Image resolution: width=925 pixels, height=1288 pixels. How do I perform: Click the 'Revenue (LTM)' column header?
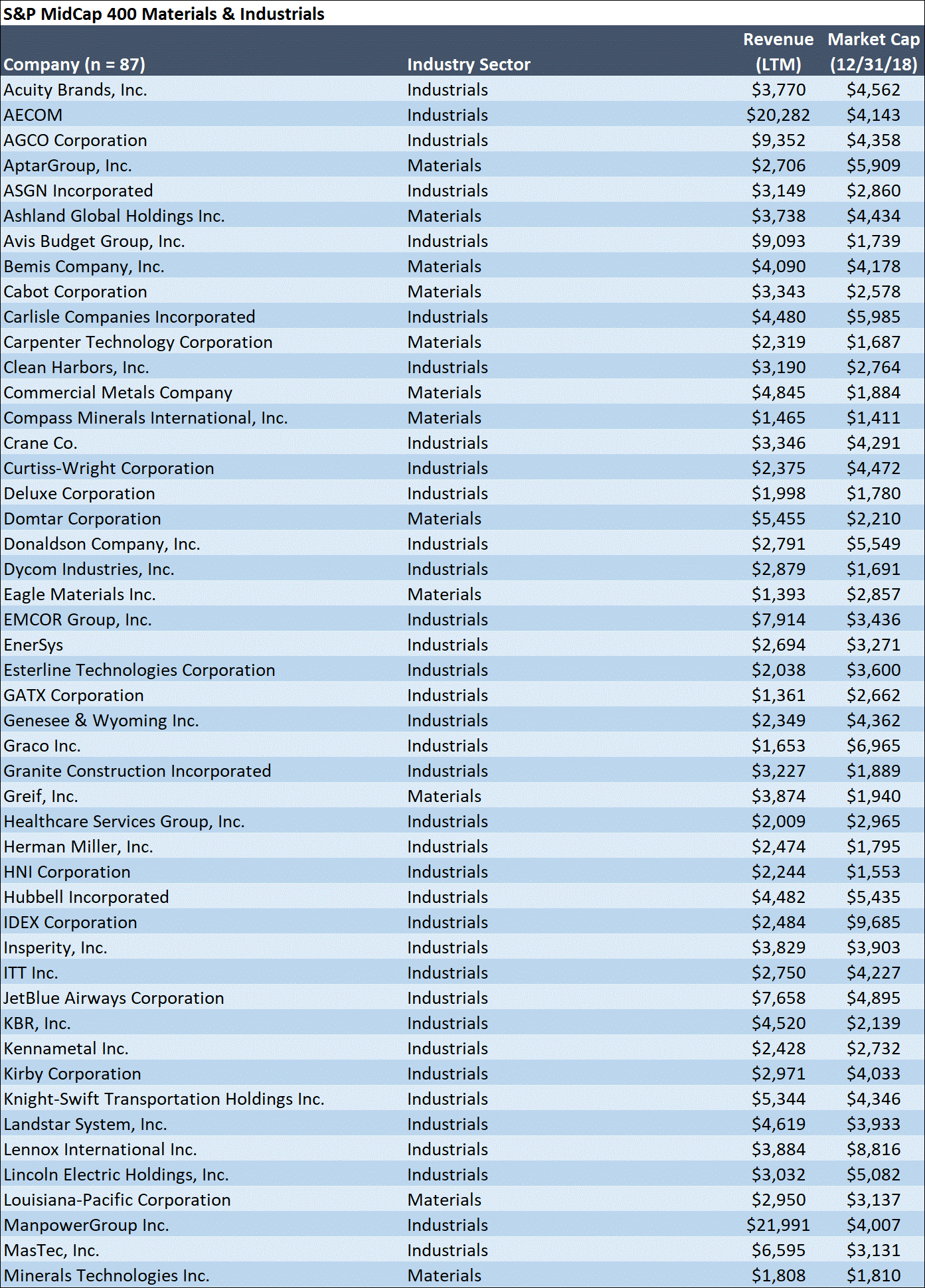[x=778, y=52]
